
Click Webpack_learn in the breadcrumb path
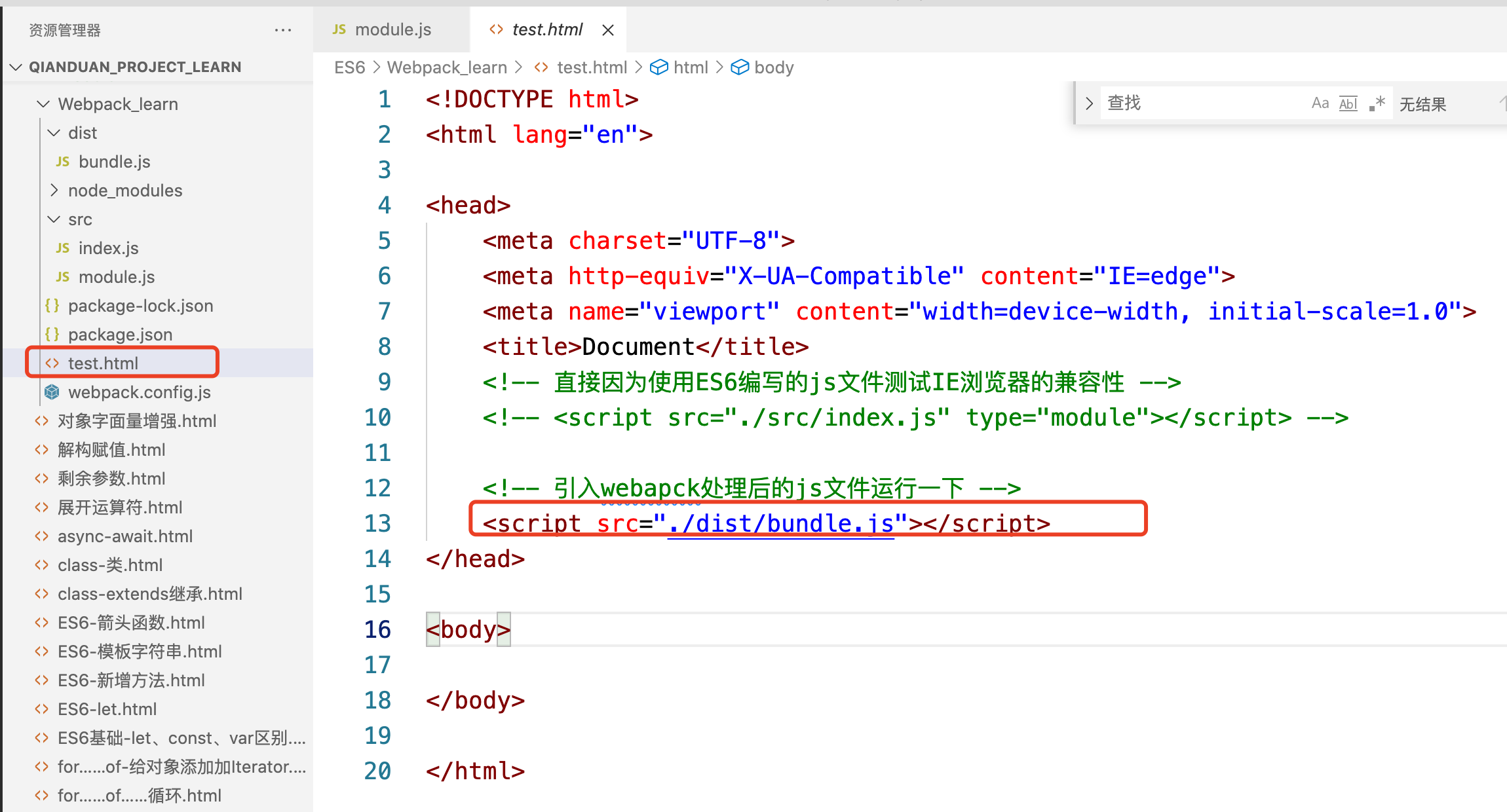pyautogui.click(x=447, y=67)
